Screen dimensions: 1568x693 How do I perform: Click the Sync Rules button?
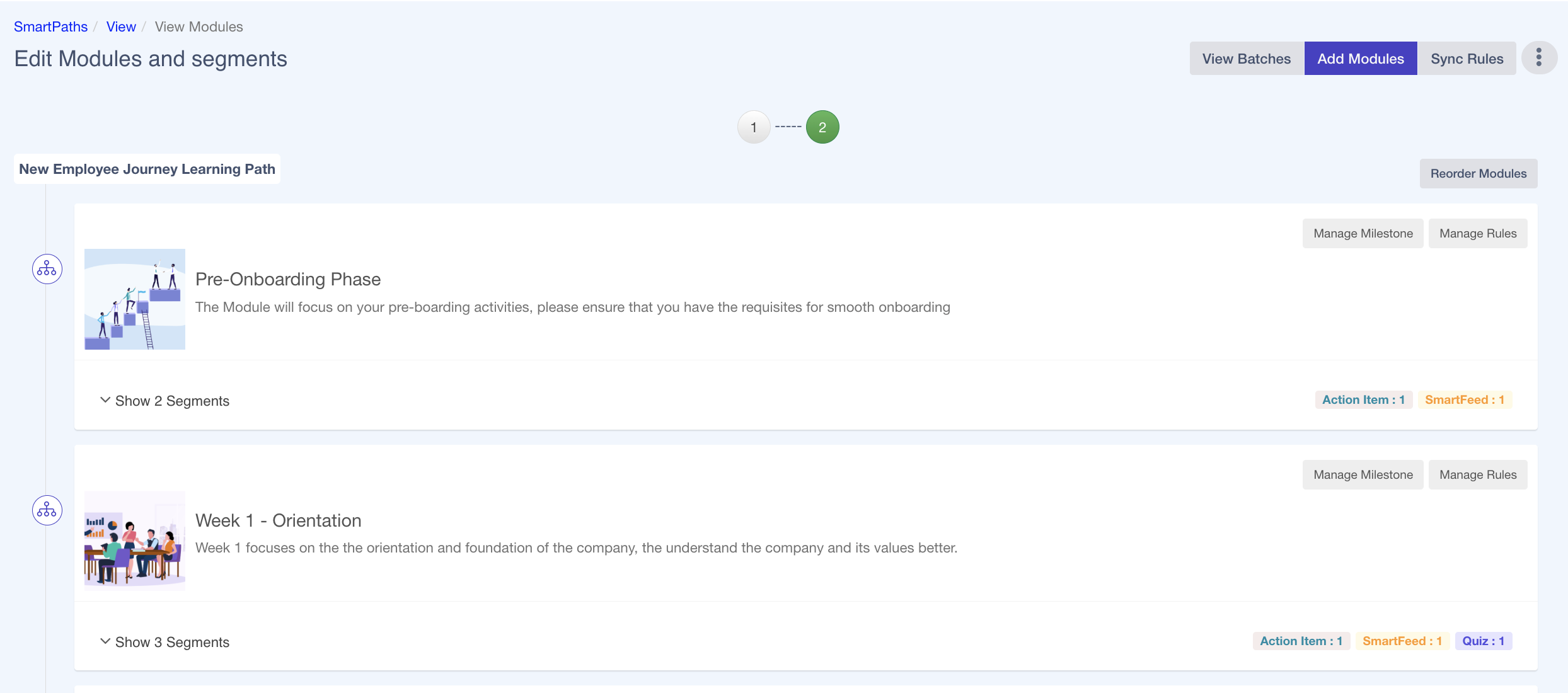(1466, 59)
